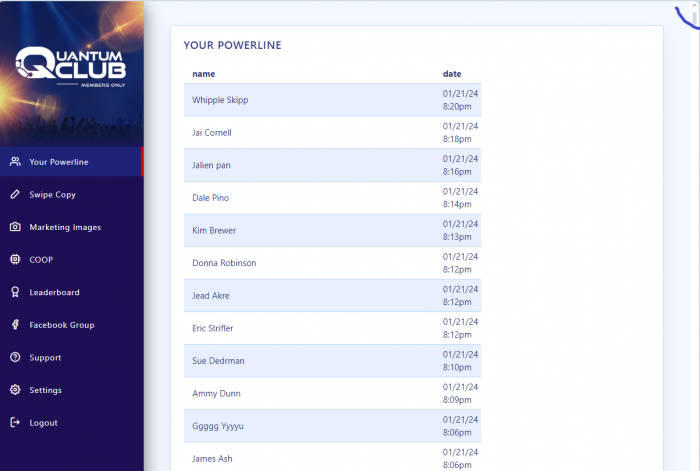Viewport: 700px width, 471px height.
Task: Click the COOP chip icon
Action: pyautogui.click(x=15, y=260)
